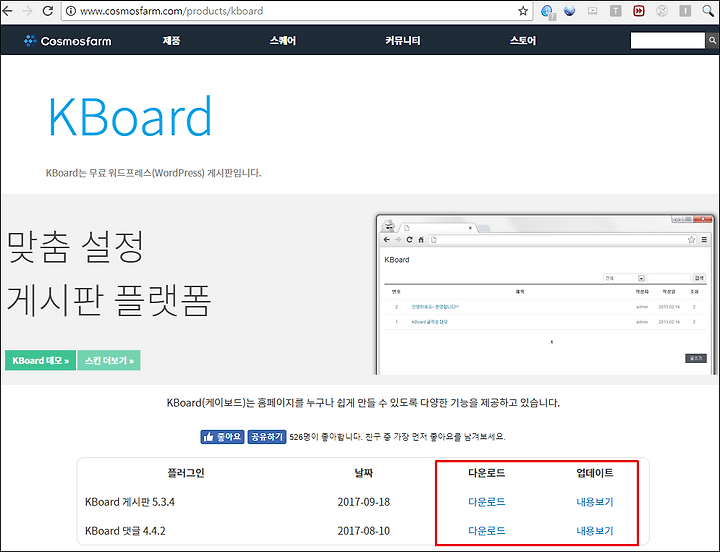The width and height of the screenshot is (720, 552).
Task: Click the Facebook 공유하기 button
Action: (x=267, y=437)
